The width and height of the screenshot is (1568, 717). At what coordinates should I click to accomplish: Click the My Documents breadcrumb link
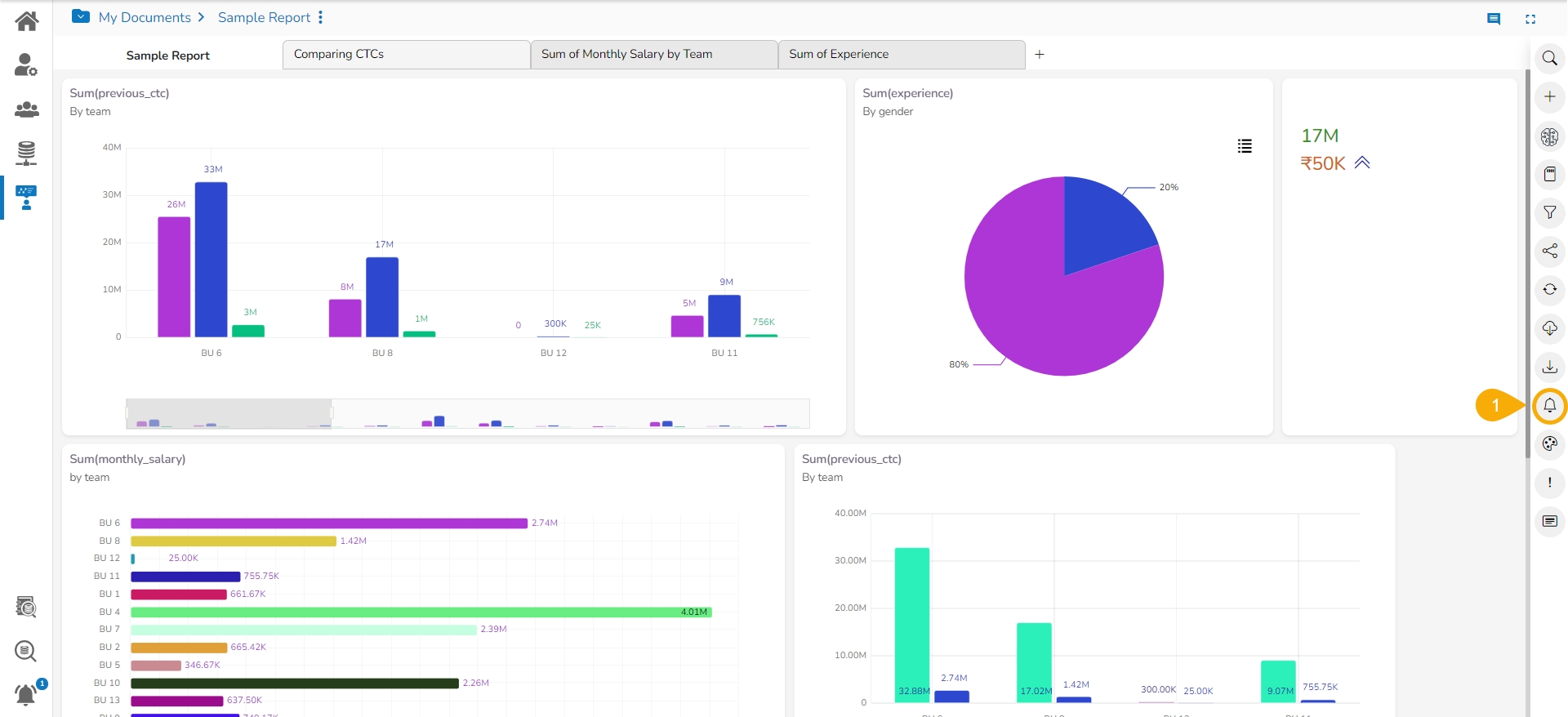coord(145,17)
